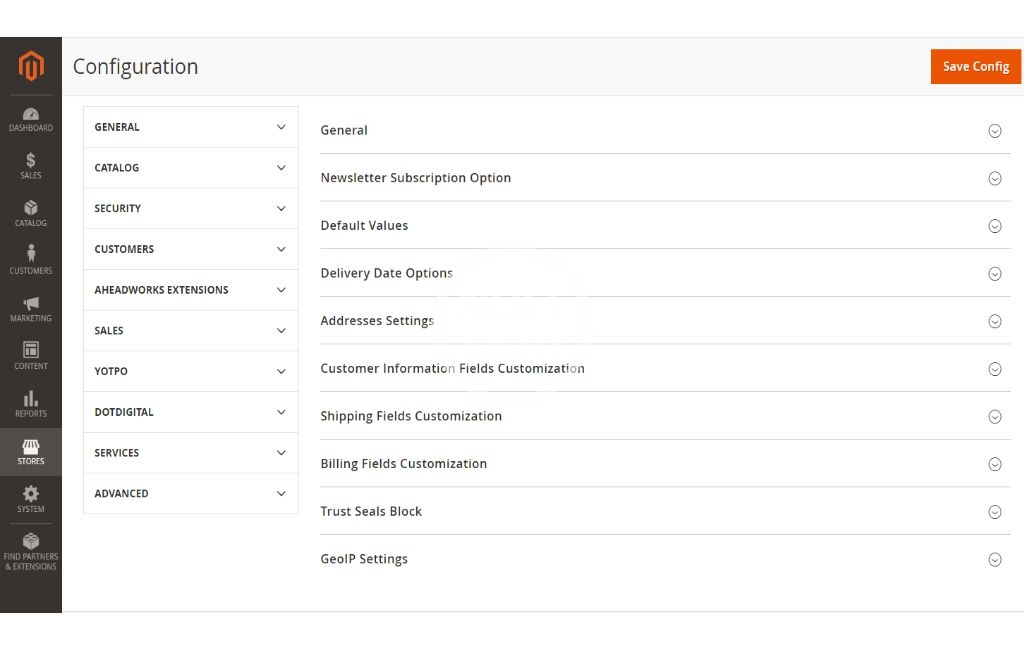Open the Stores menu in sidebar
The width and height of the screenshot is (1024, 650).
tap(31, 451)
